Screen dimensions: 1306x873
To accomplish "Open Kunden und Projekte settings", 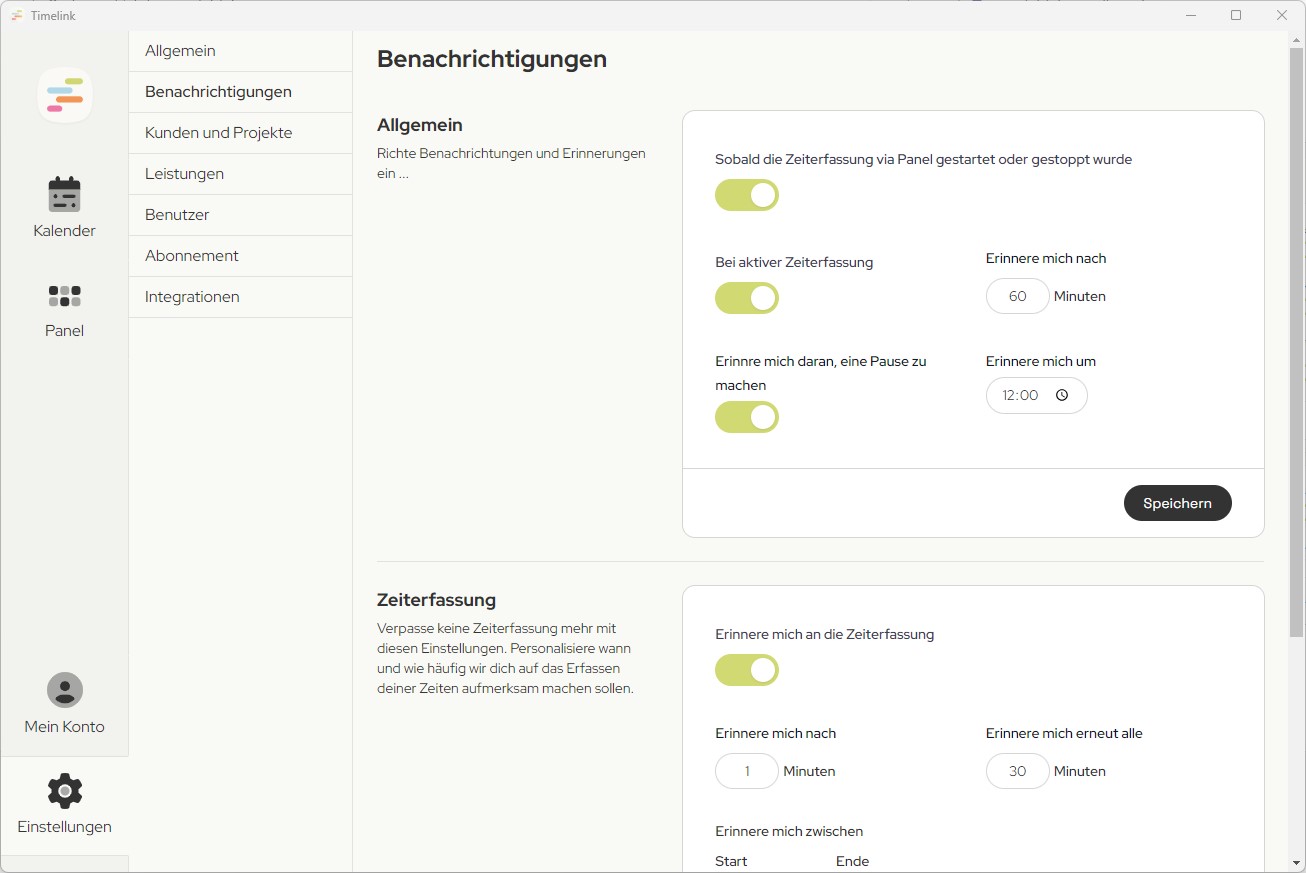I will click(x=240, y=133).
